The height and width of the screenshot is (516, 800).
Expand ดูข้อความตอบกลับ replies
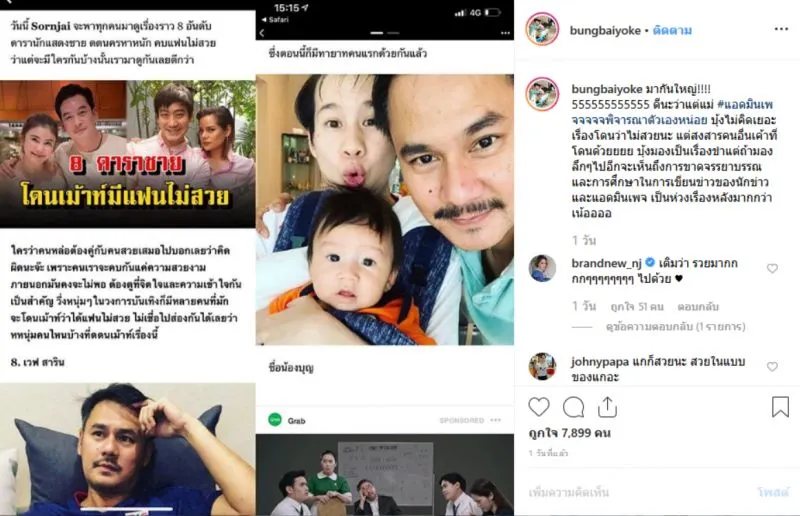676,326
